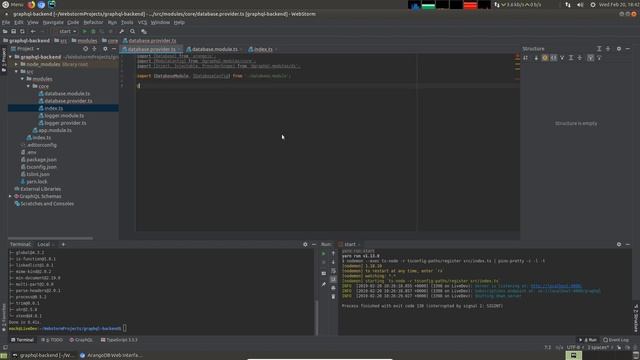Open the Tools menu
The image size is (640, 360).
127,22
